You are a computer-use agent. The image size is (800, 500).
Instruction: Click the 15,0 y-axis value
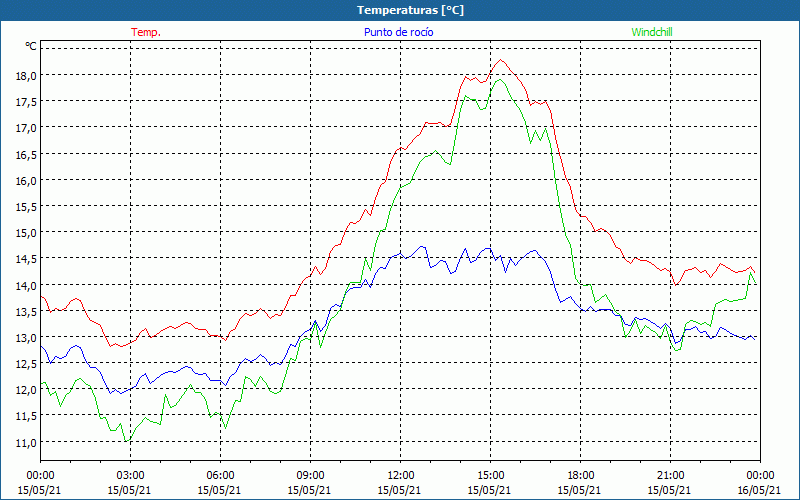(x=27, y=233)
